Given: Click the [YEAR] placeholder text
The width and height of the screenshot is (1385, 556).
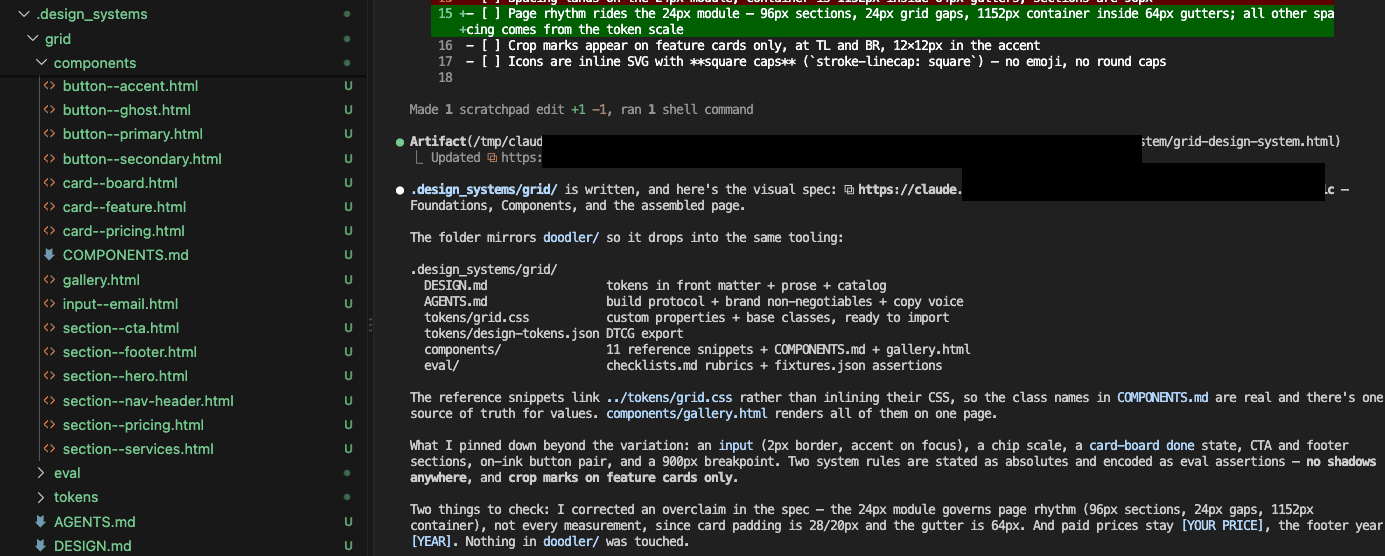Looking at the screenshot, I should pyautogui.click(x=432, y=542).
